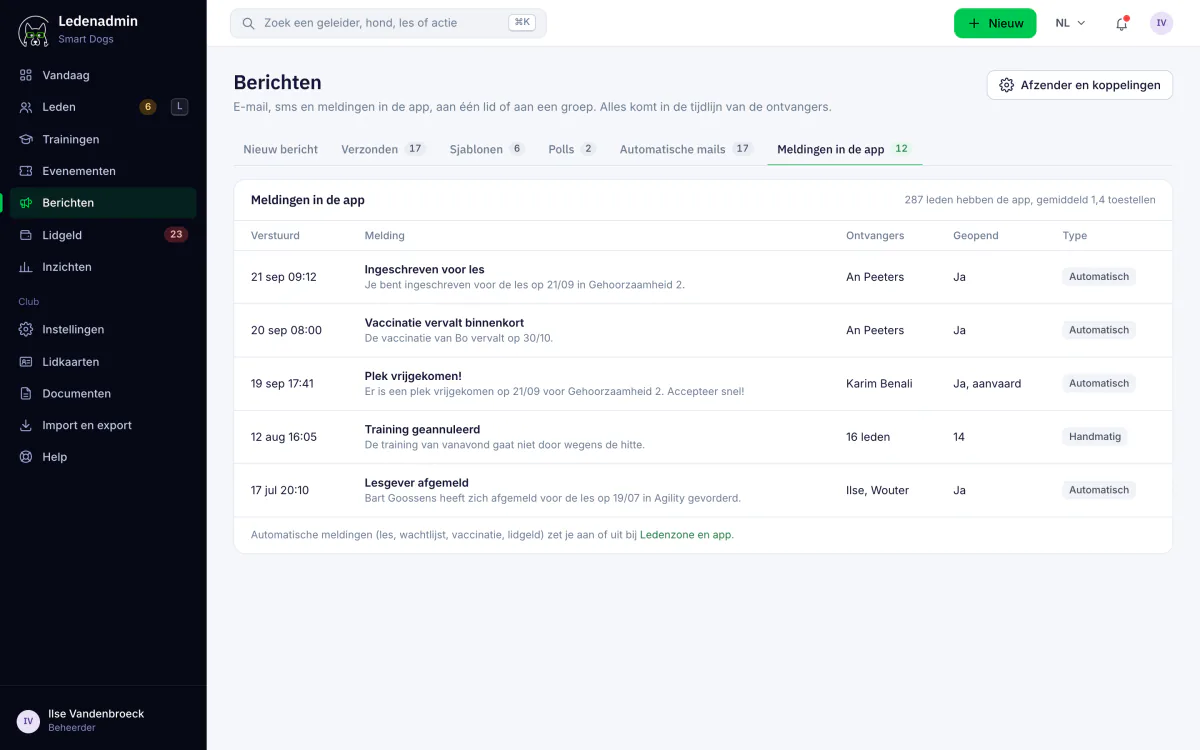Open Lidgeld in the sidebar
Viewport: 1200px width, 750px height.
(x=103, y=235)
